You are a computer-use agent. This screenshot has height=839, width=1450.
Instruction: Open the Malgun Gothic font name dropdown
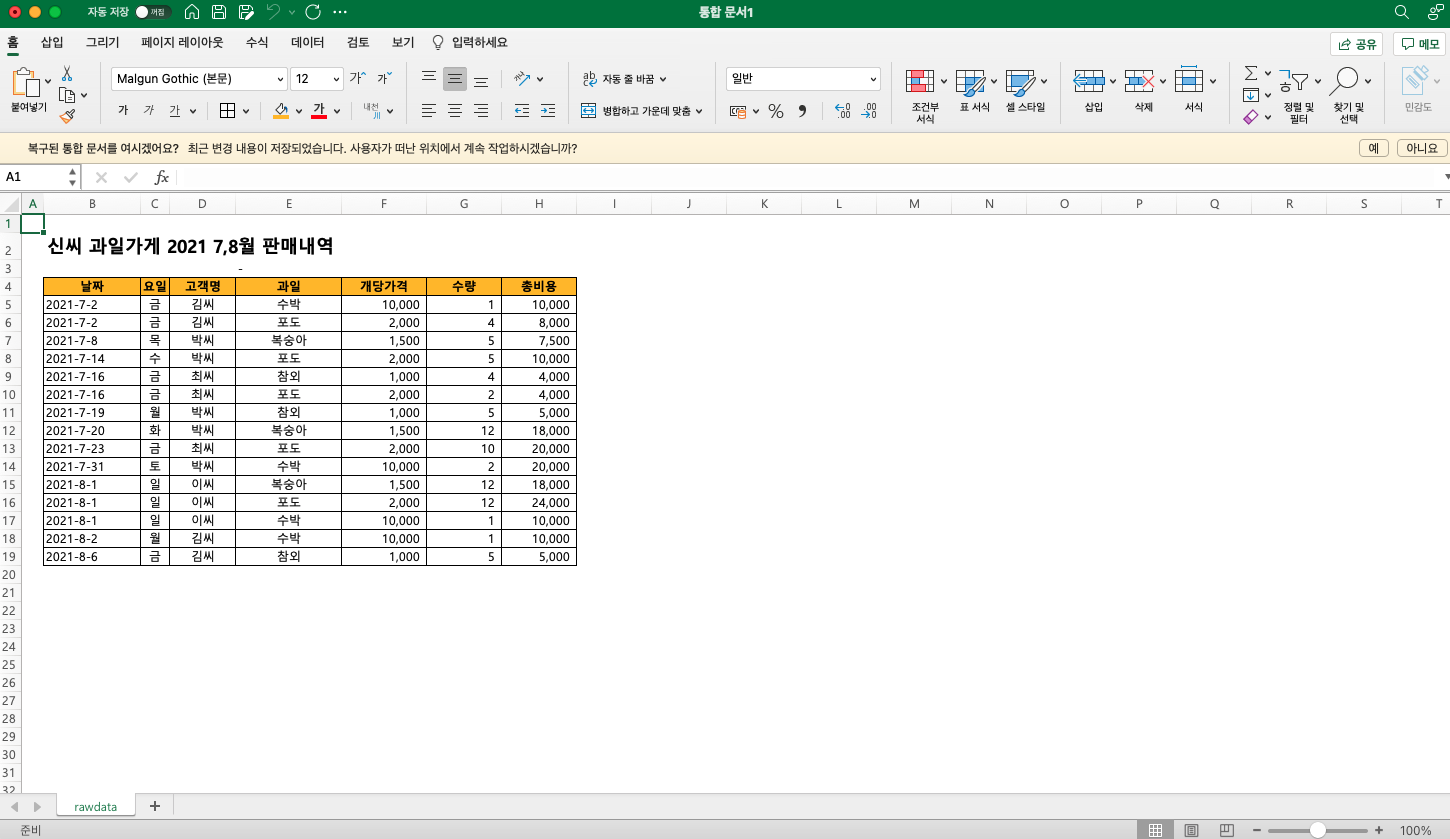(x=280, y=79)
